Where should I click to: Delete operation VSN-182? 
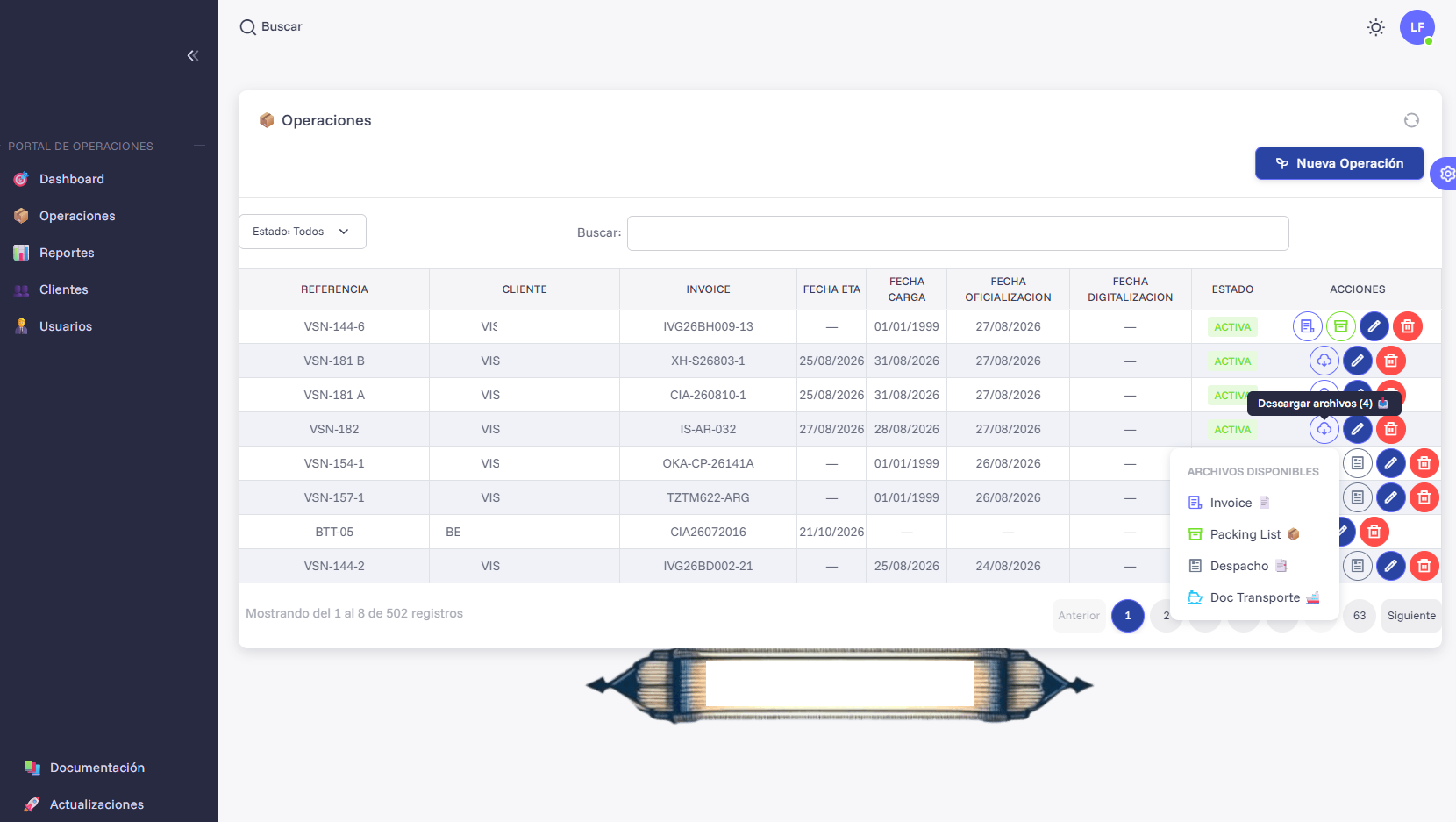[1391, 429]
